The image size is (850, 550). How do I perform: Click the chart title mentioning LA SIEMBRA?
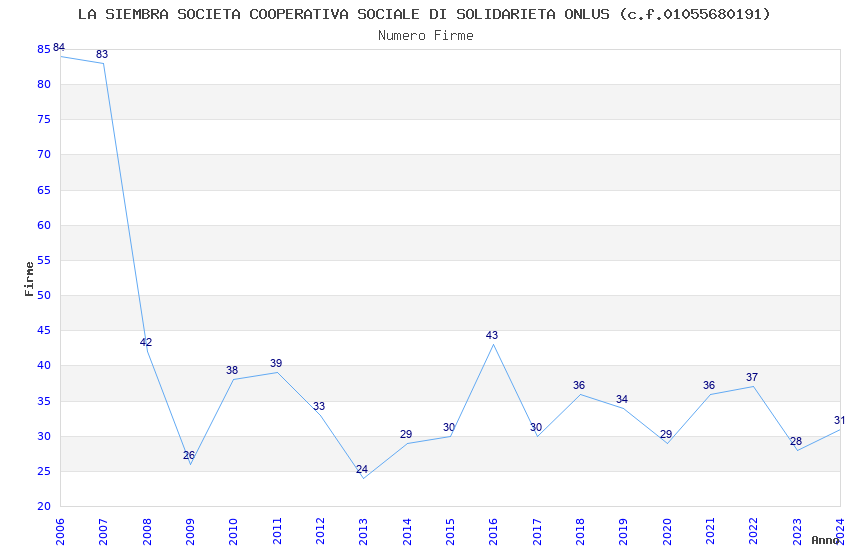424,14
